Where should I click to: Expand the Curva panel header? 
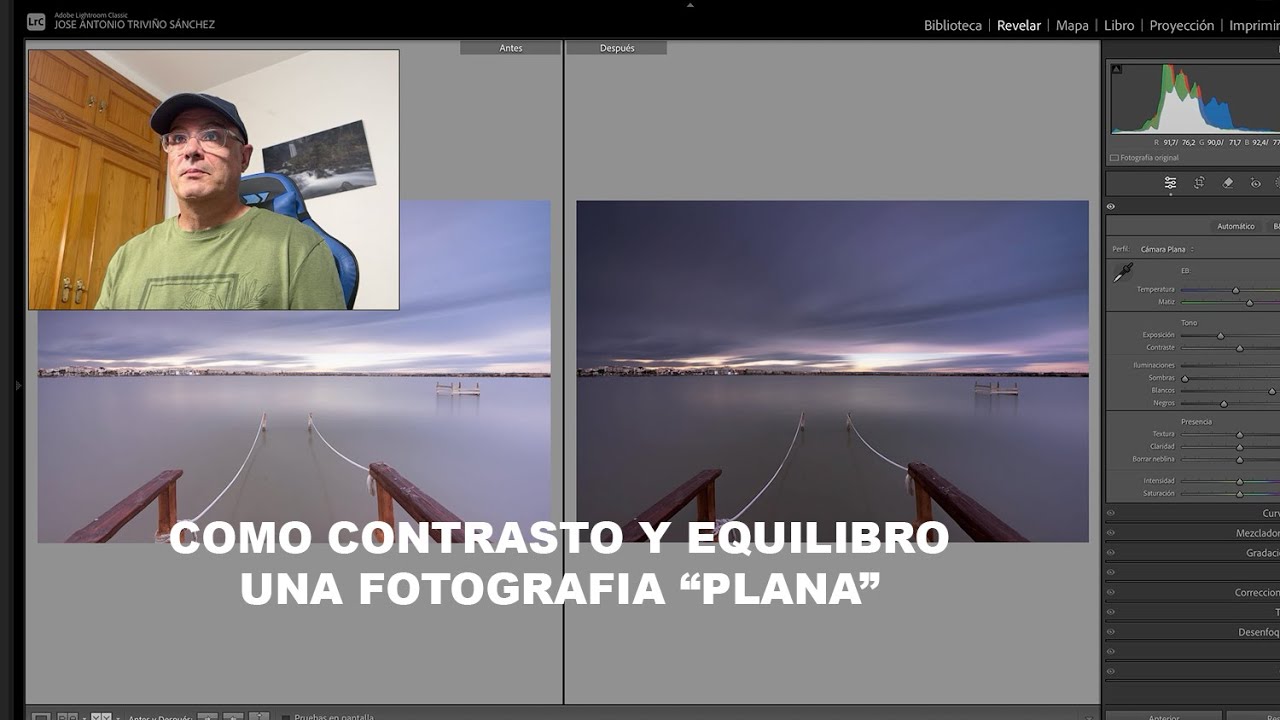point(1192,513)
